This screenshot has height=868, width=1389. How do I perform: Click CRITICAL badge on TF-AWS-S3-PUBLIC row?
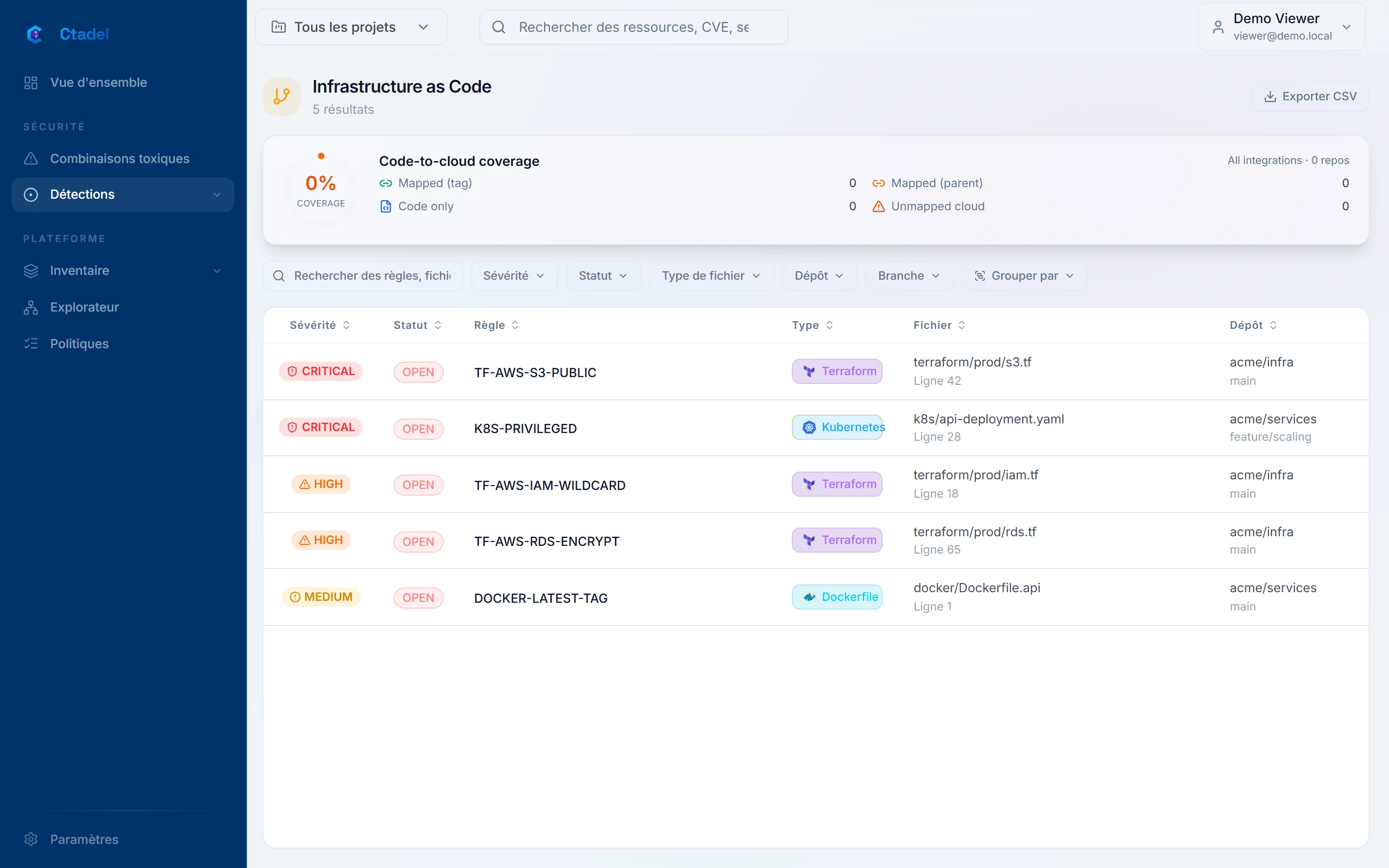tap(321, 371)
